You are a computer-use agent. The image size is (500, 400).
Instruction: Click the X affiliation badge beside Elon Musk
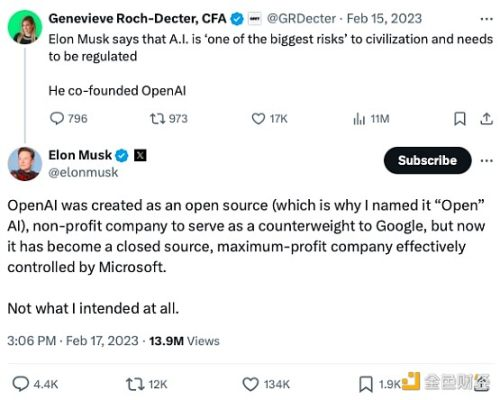pyautogui.click(x=140, y=155)
